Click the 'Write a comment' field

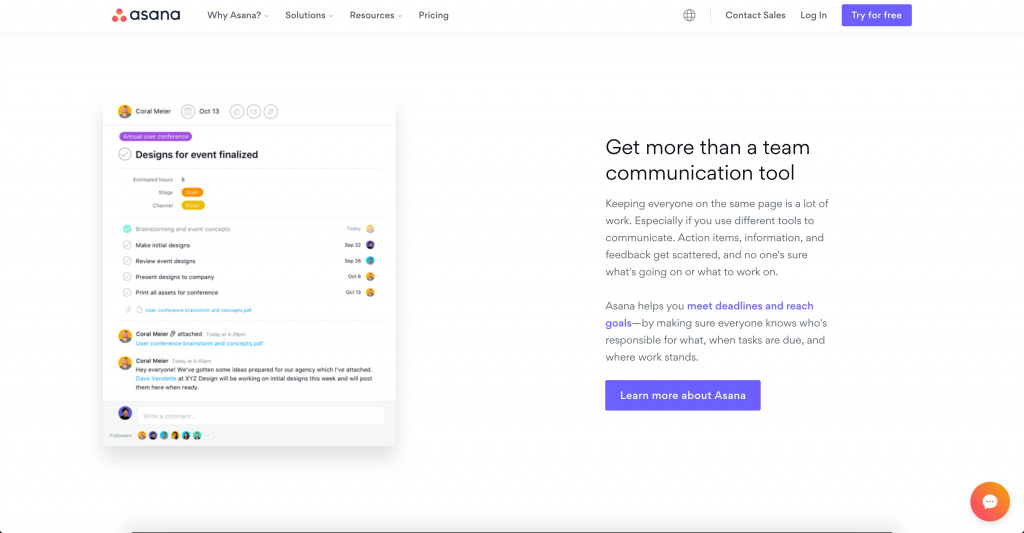point(260,415)
